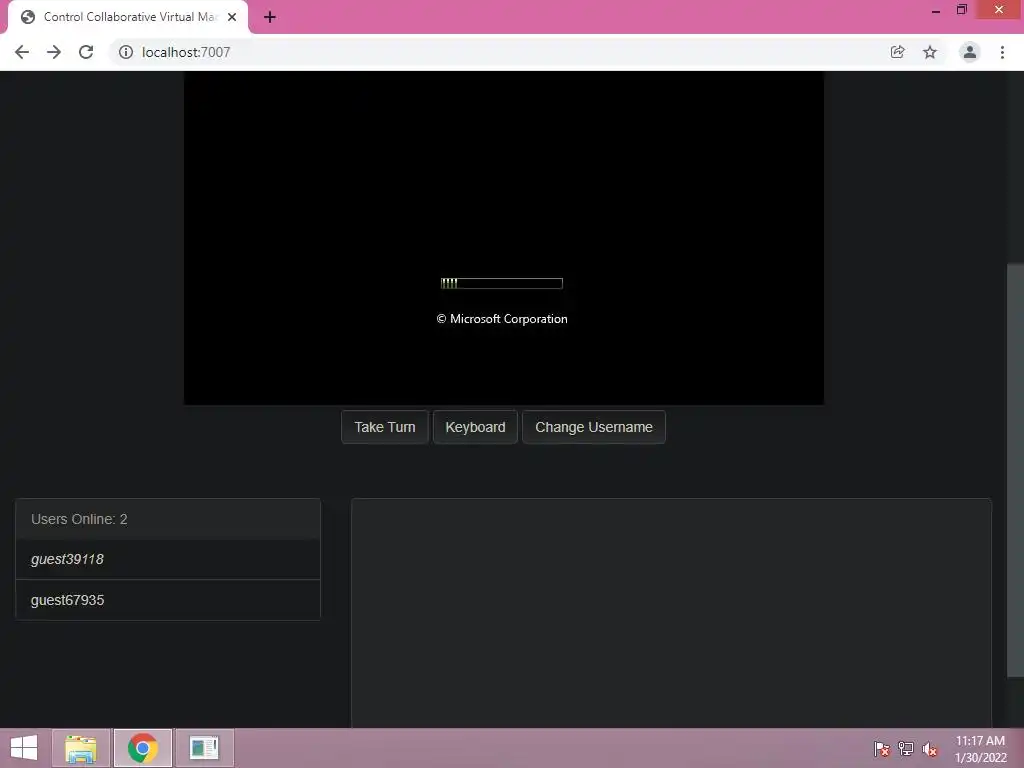Select user guest39118 in the list

168,560
